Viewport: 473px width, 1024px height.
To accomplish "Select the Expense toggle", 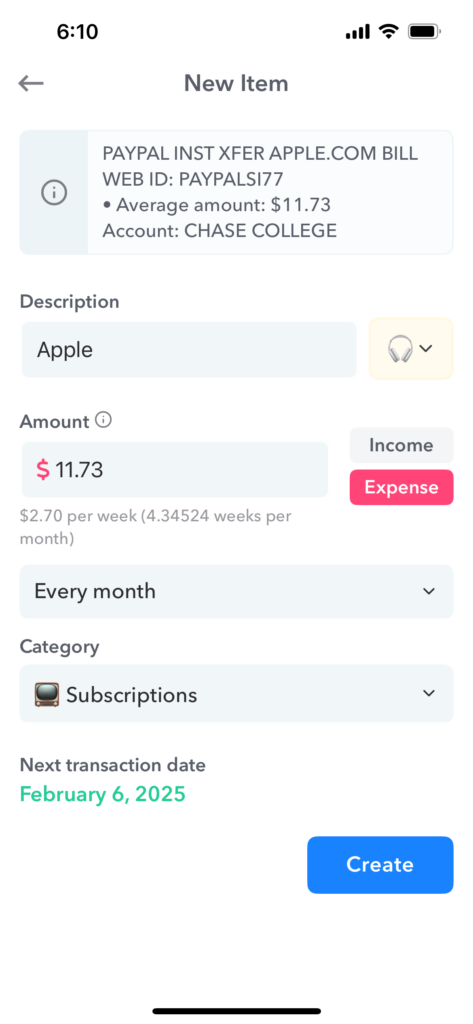I will click(x=401, y=487).
